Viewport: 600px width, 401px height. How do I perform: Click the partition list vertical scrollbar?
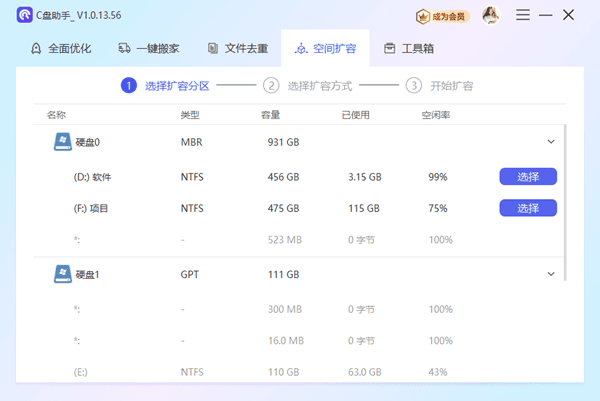(x=566, y=200)
